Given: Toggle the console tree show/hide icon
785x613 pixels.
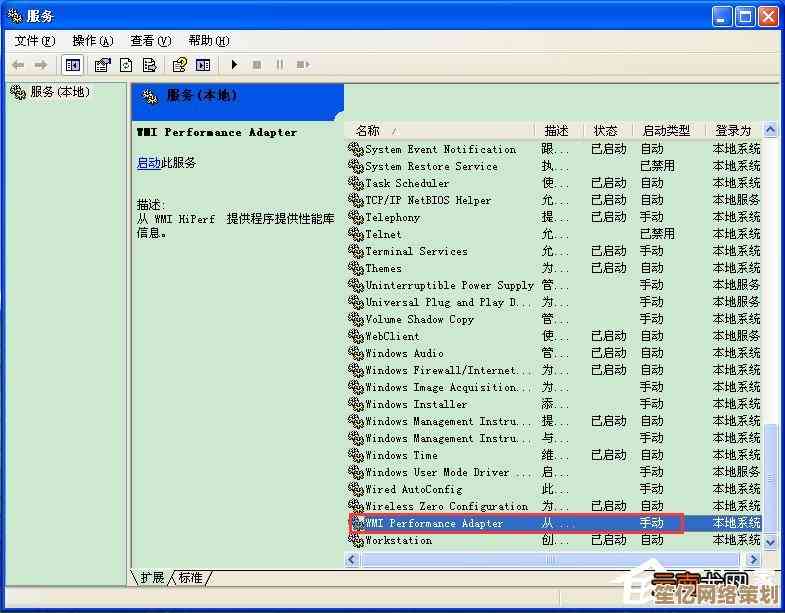Looking at the screenshot, I should [x=72, y=65].
